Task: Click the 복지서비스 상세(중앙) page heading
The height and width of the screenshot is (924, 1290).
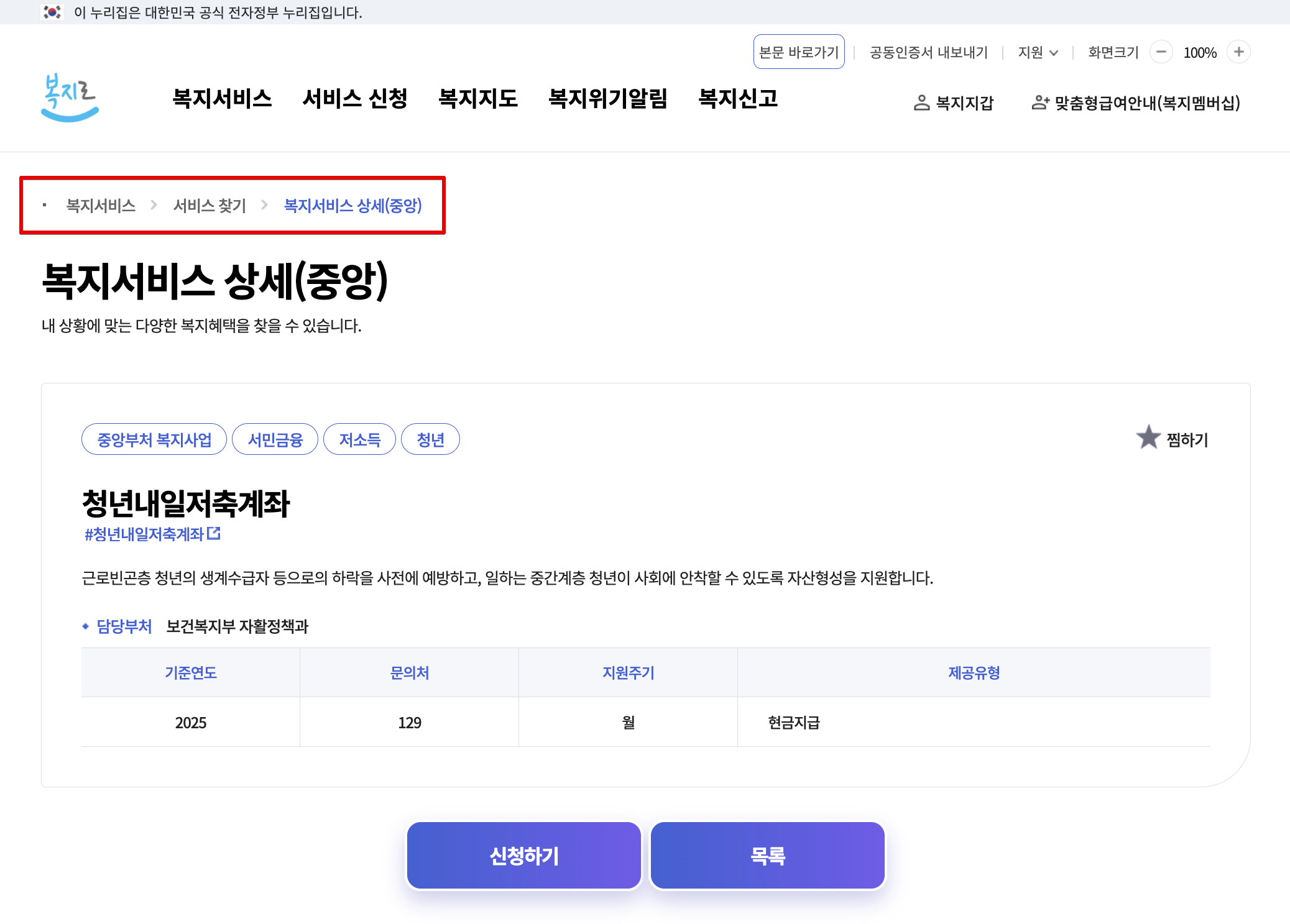Action: 215,281
